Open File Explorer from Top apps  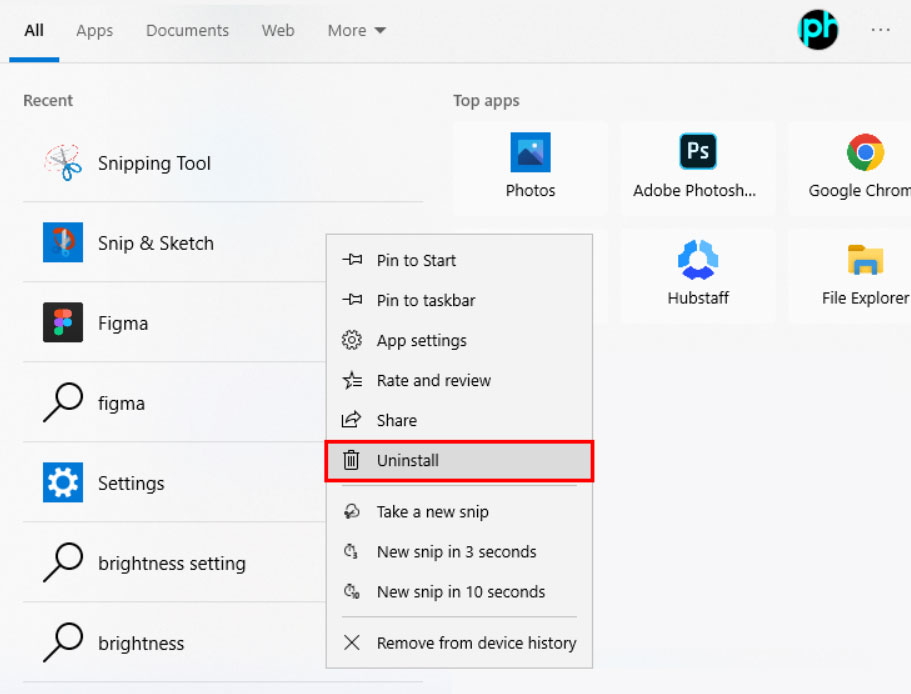pyautogui.click(x=851, y=276)
